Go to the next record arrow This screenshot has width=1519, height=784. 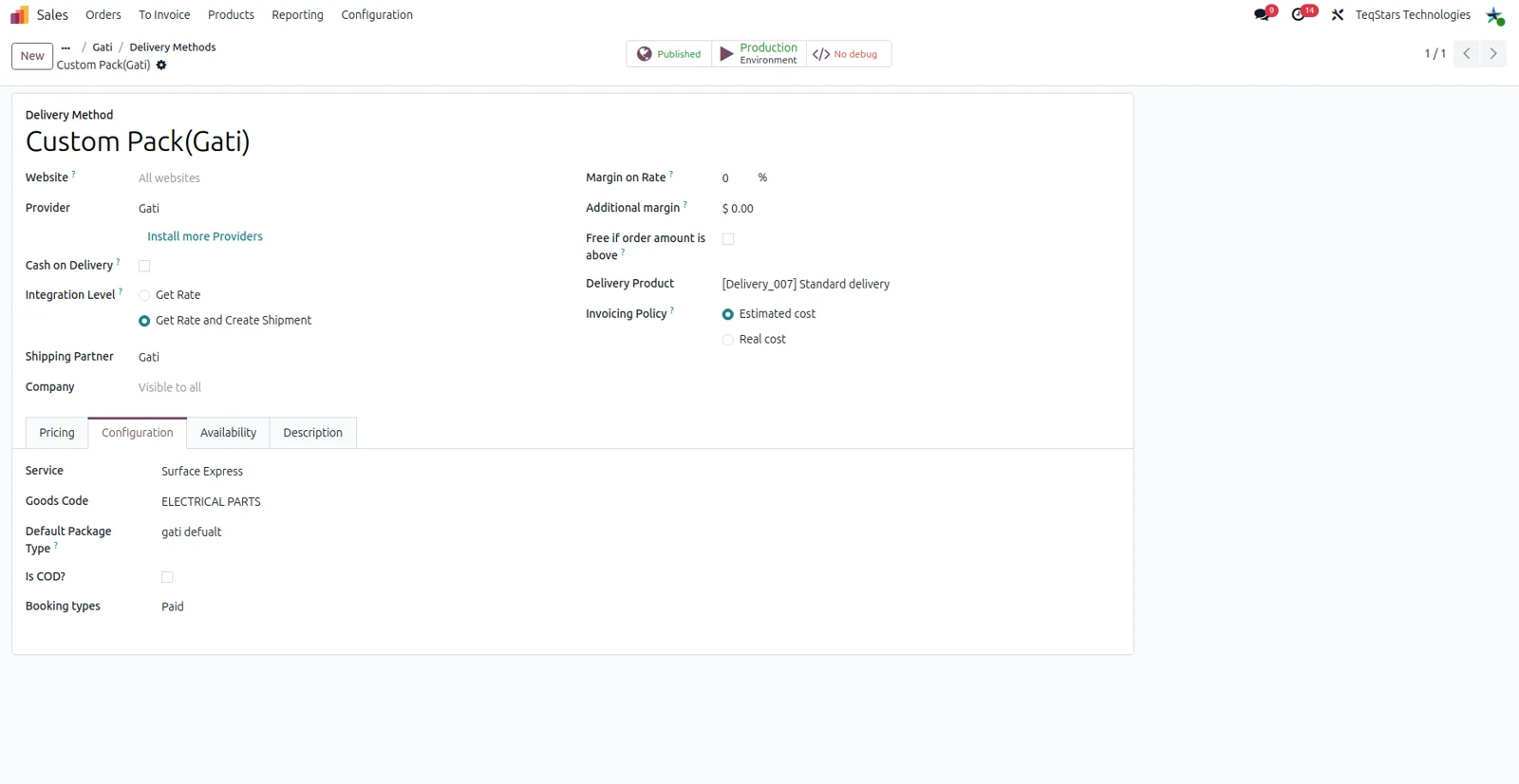click(x=1493, y=54)
